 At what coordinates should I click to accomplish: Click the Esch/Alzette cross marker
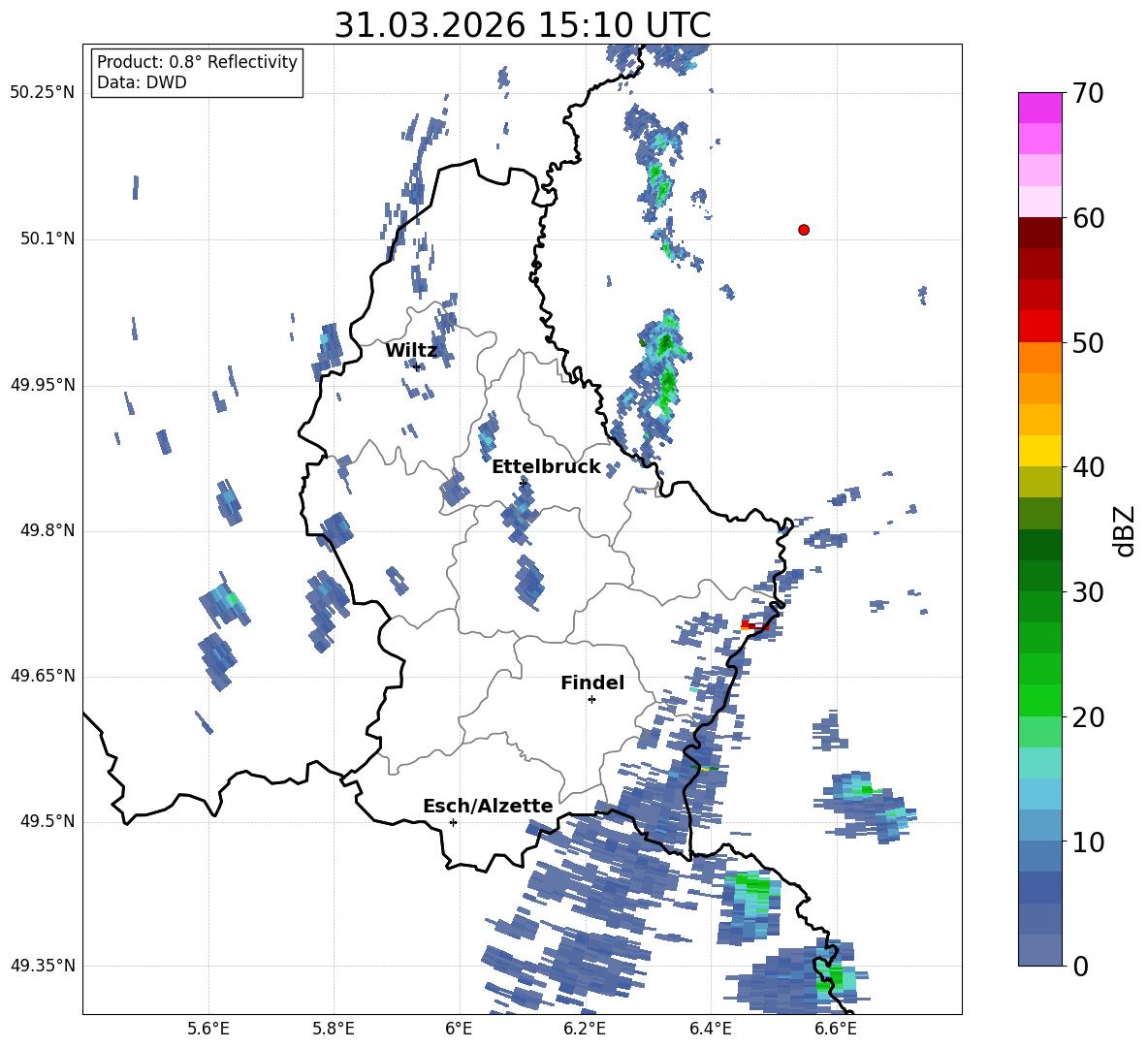(453, 822)
